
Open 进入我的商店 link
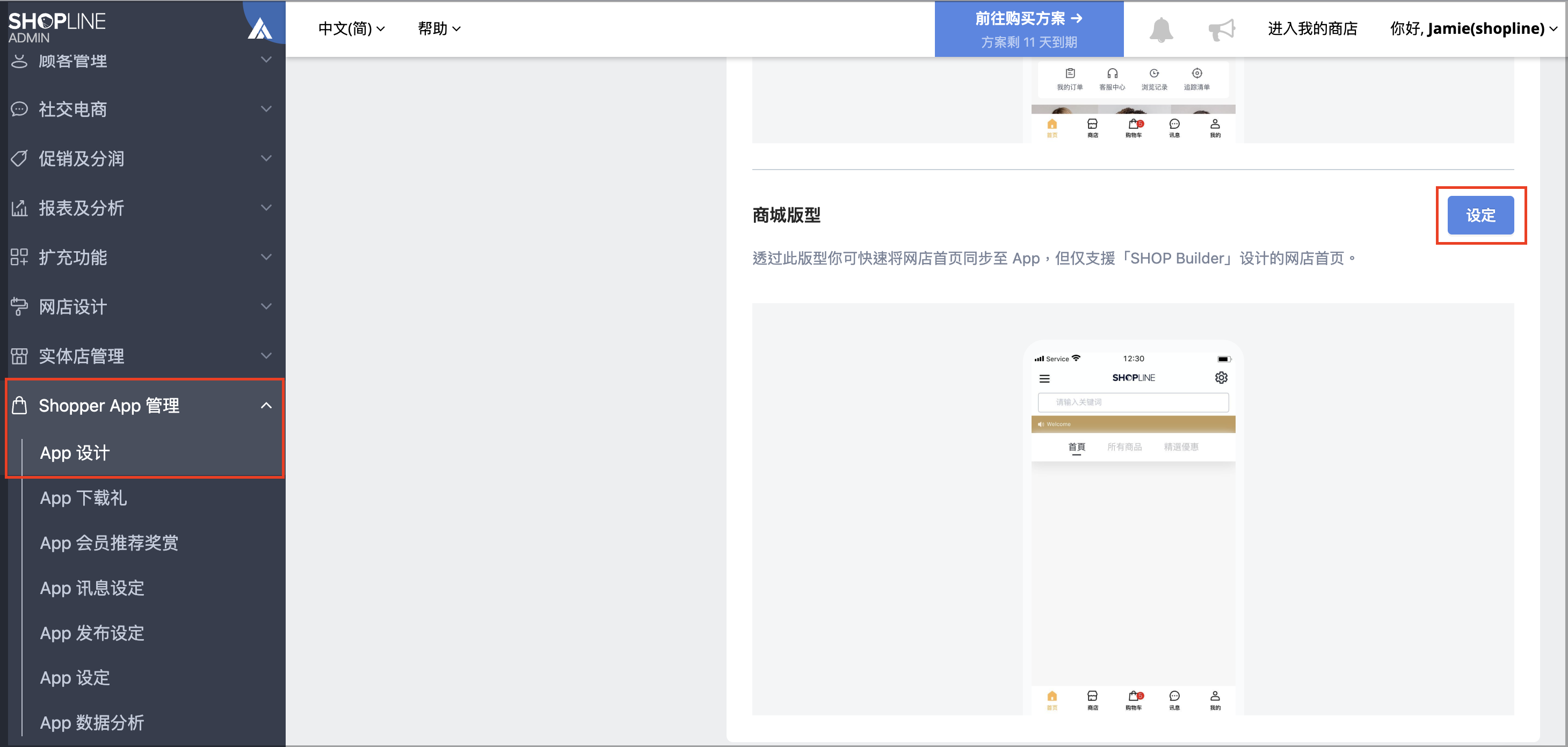(x=1312, y=28)
